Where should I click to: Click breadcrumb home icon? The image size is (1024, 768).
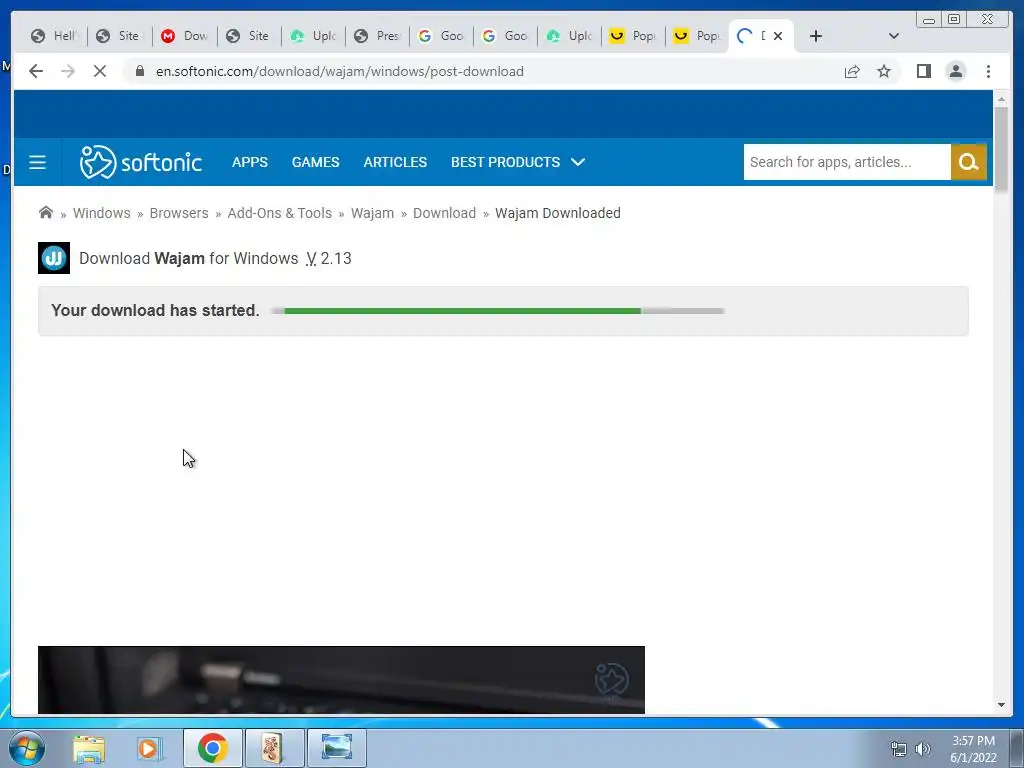click(46, 212)
